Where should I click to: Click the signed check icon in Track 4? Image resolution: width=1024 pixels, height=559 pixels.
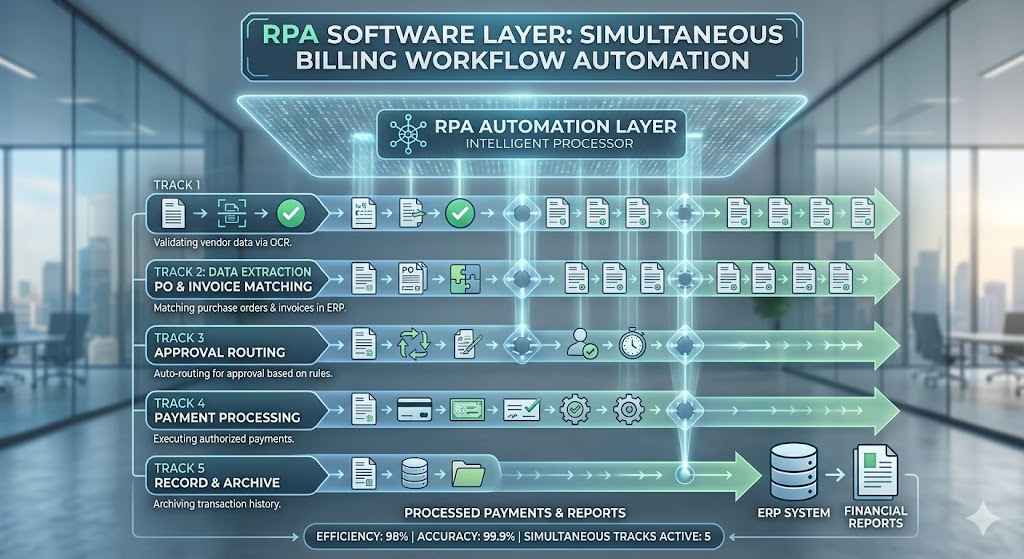522,409
